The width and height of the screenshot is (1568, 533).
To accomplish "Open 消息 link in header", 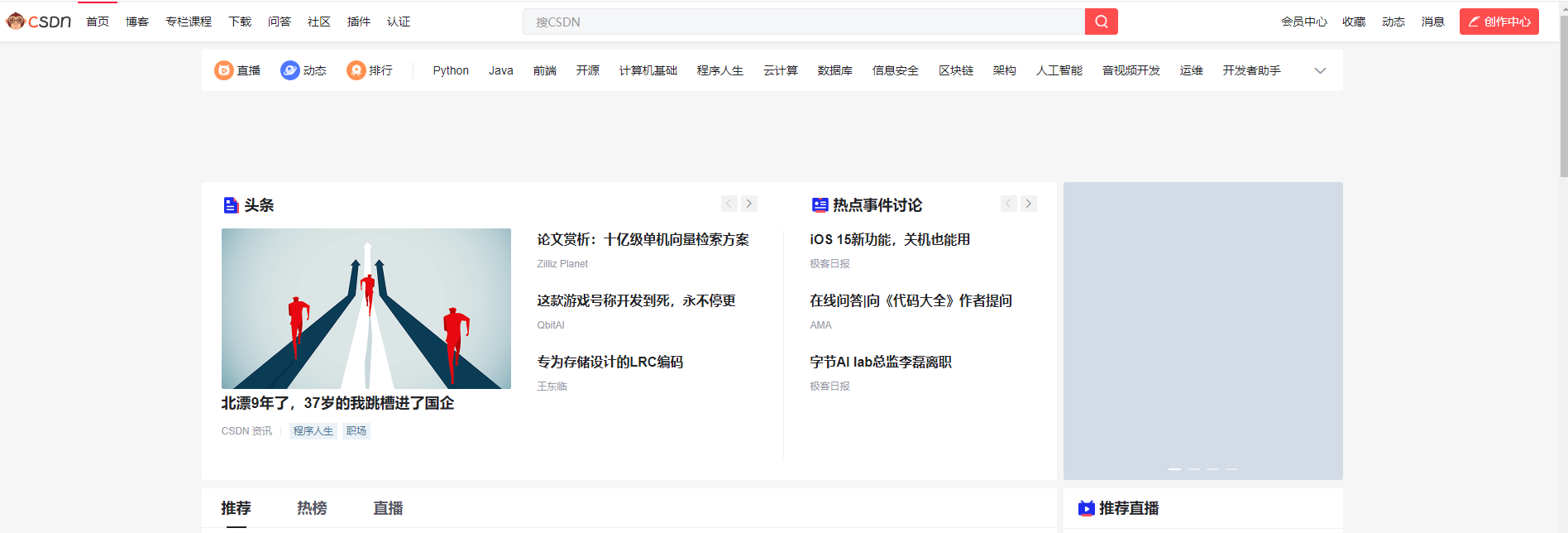I will coord(1433,22).
